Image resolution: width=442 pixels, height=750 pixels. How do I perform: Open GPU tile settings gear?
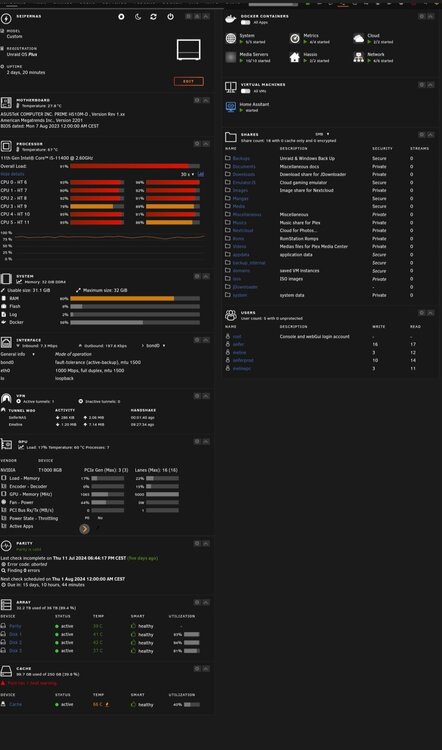197,441
